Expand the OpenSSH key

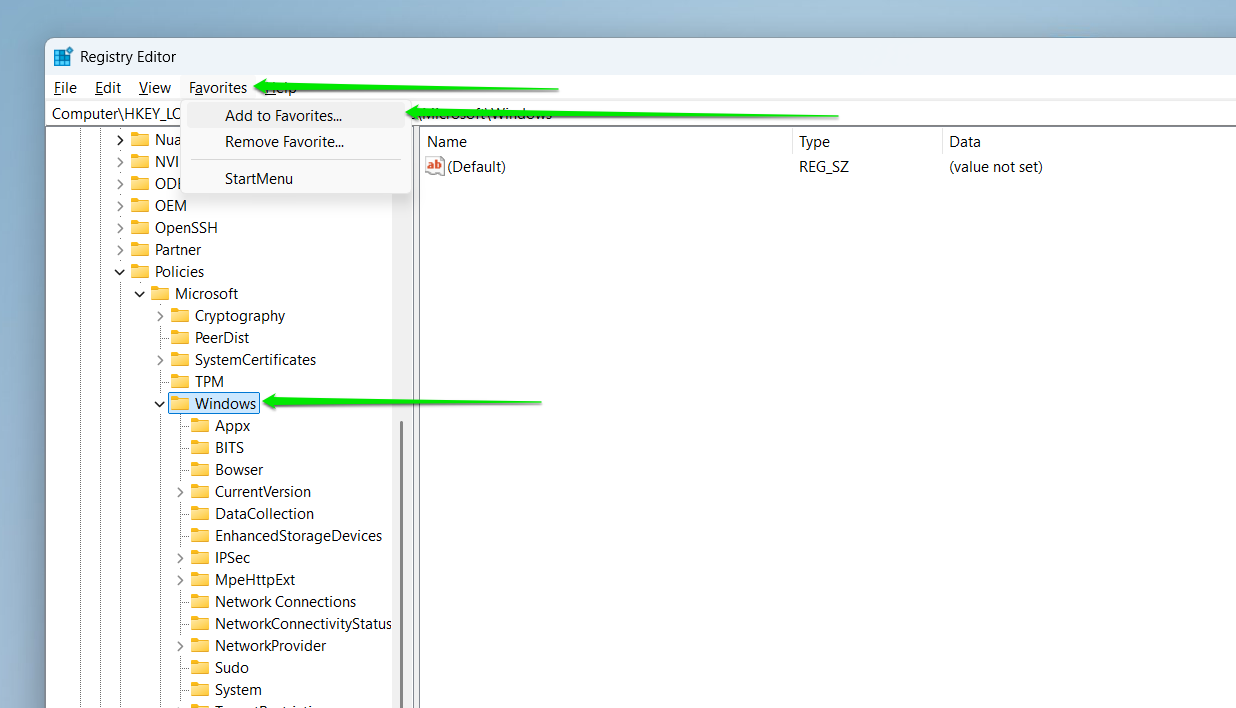coord(120,228)
